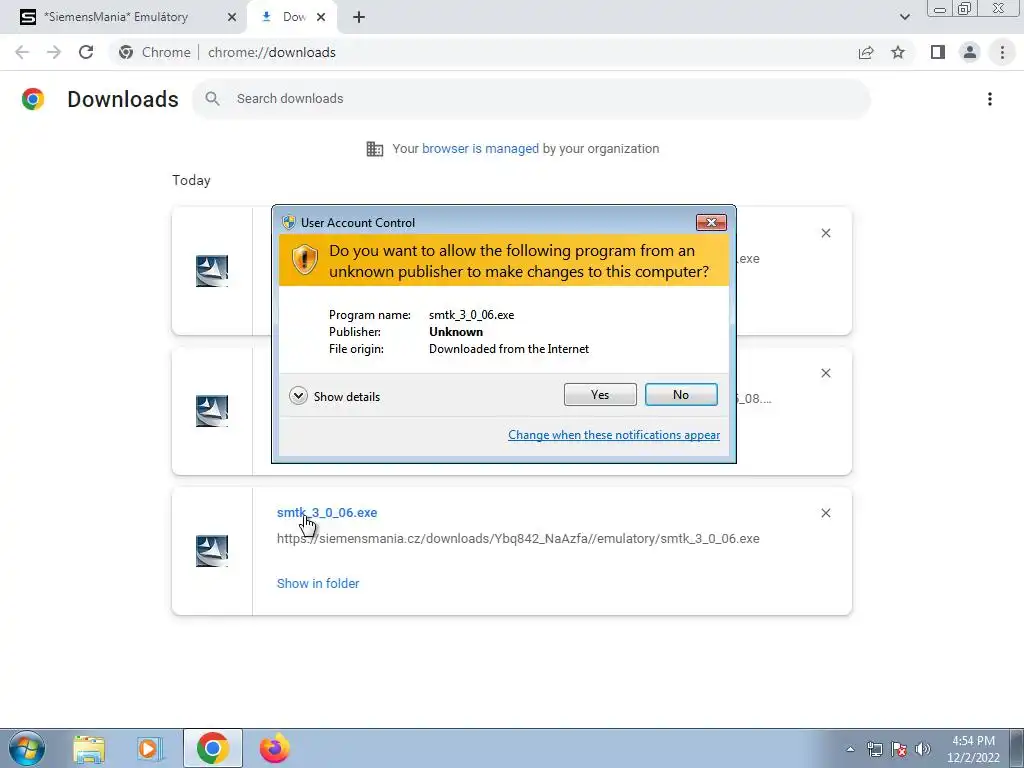Image resolution: width=1024 pixels, height=768 pixels.
Task: Click program name smtk_3_0_06.exe in dialog
Action: tap(472, 315)
